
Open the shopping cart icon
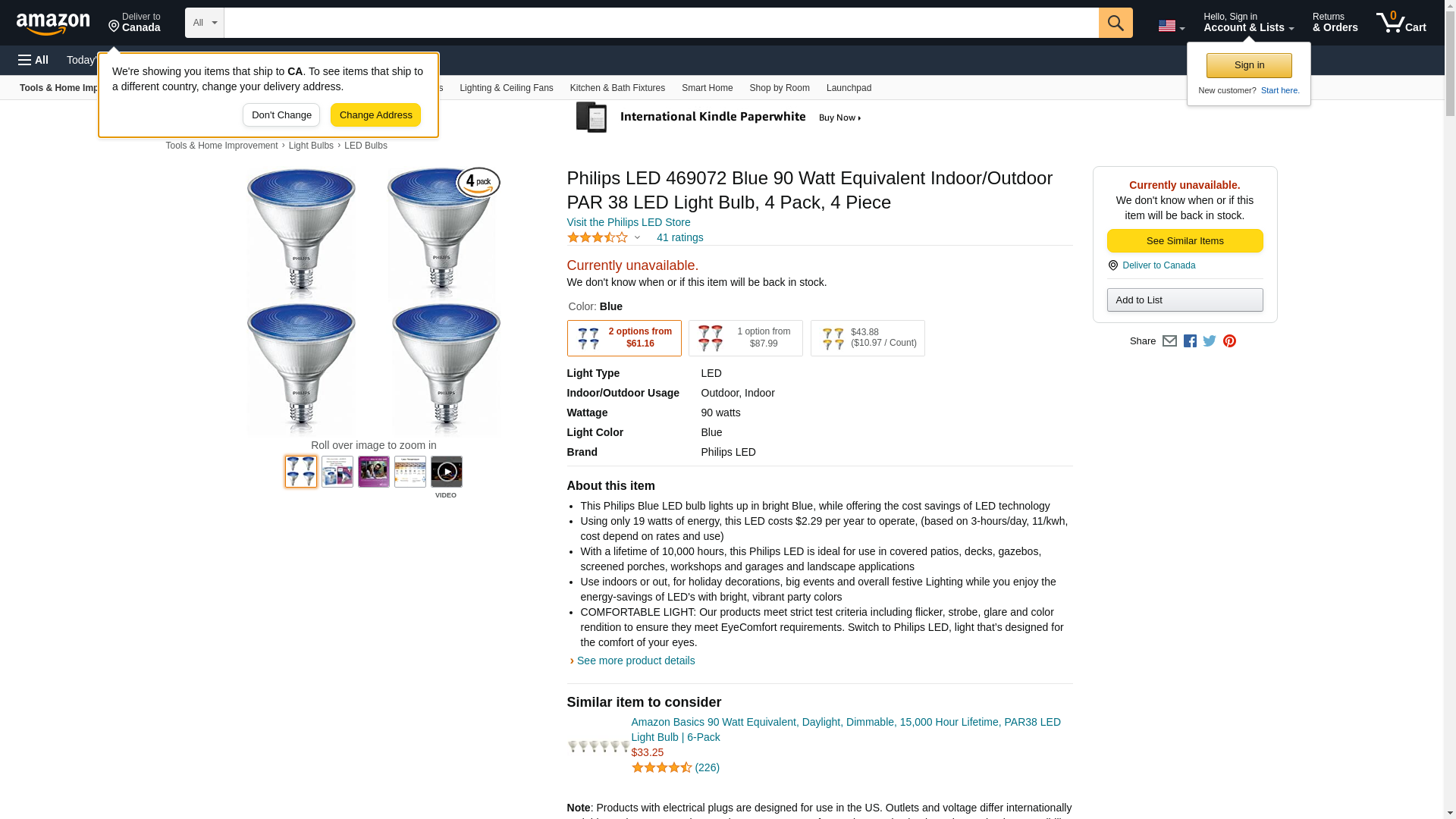pyautogui.click(x=1401, y=23)
